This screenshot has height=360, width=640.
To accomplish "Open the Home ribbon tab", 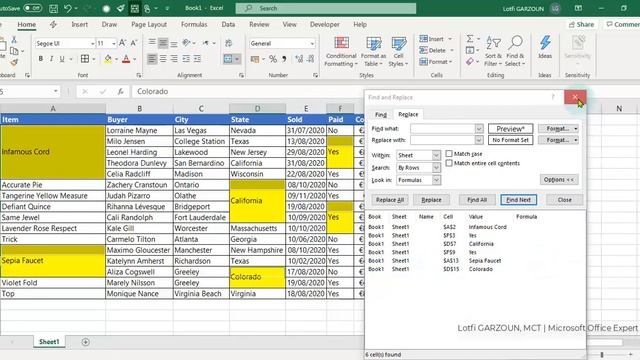I will pos(27,24).
